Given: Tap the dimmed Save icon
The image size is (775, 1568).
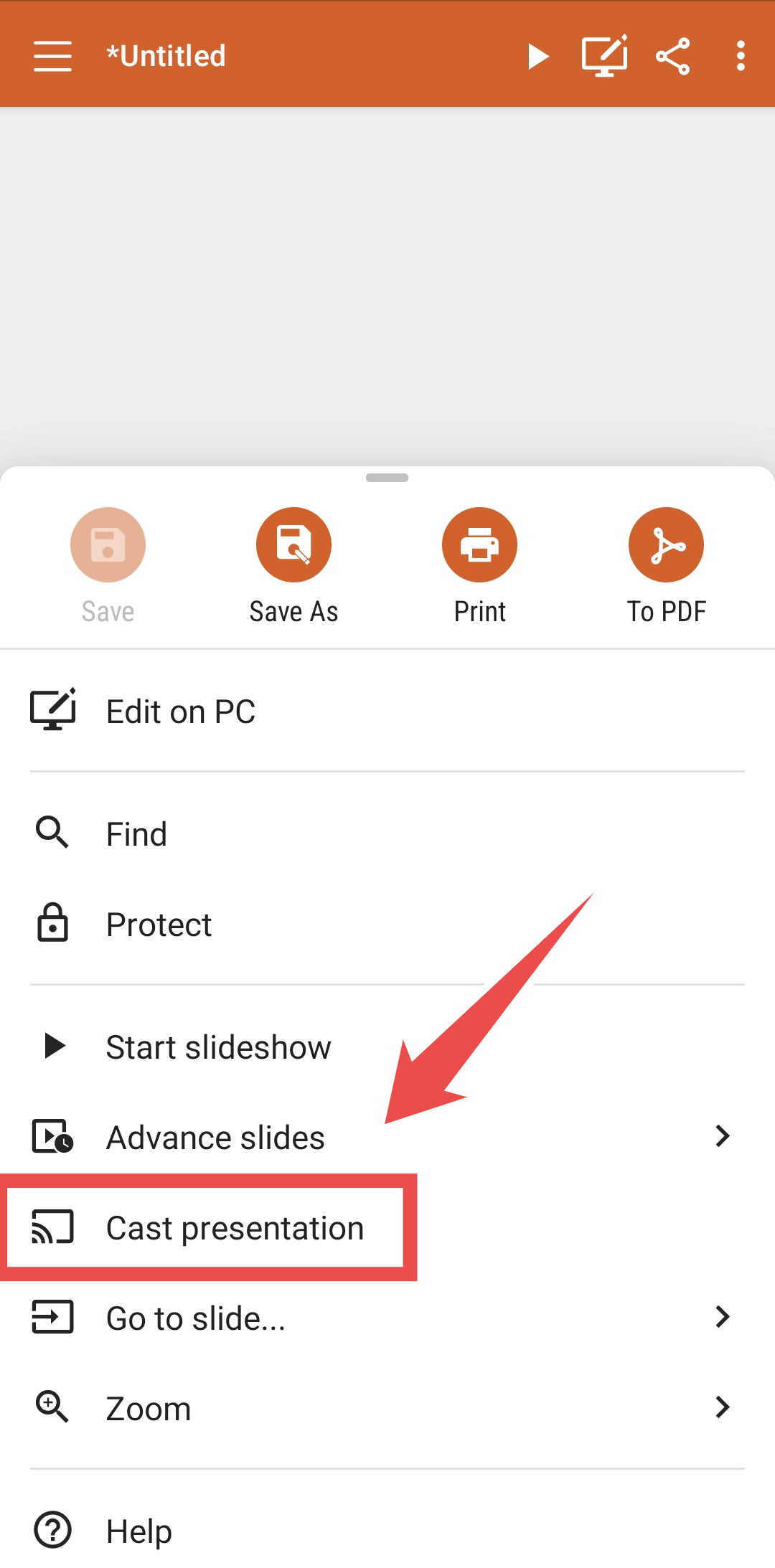Looking at the screenshot, I should pos(108,544).
